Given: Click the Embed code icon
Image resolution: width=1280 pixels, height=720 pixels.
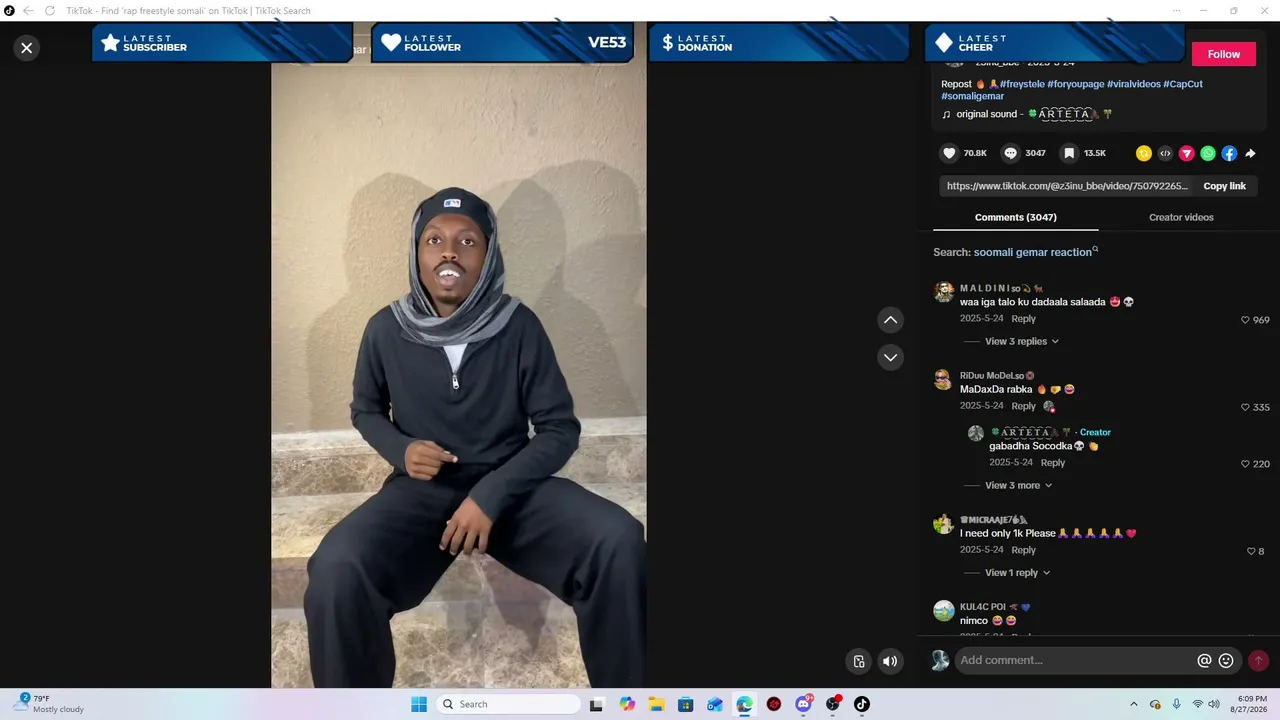Looking at the screenshot, I should point(1165,153).
